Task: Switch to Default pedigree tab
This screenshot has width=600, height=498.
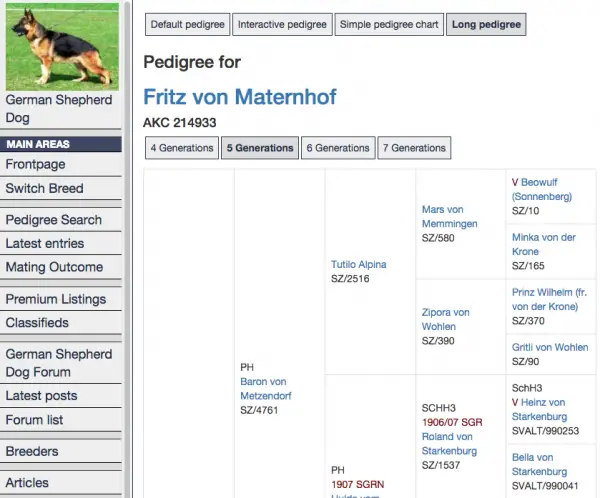Action: [x=188, y=24]
